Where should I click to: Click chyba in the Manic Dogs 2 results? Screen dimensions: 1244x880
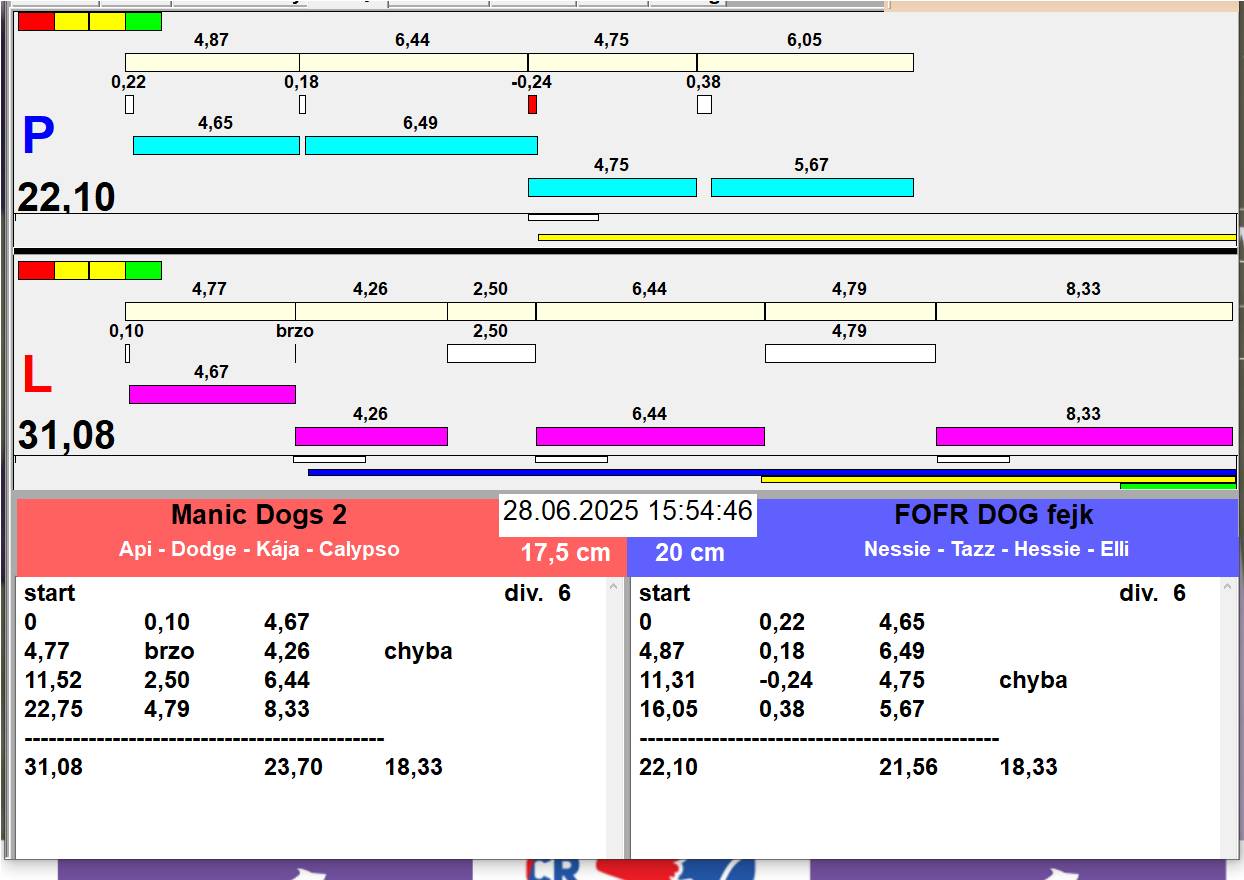point(418,651)
